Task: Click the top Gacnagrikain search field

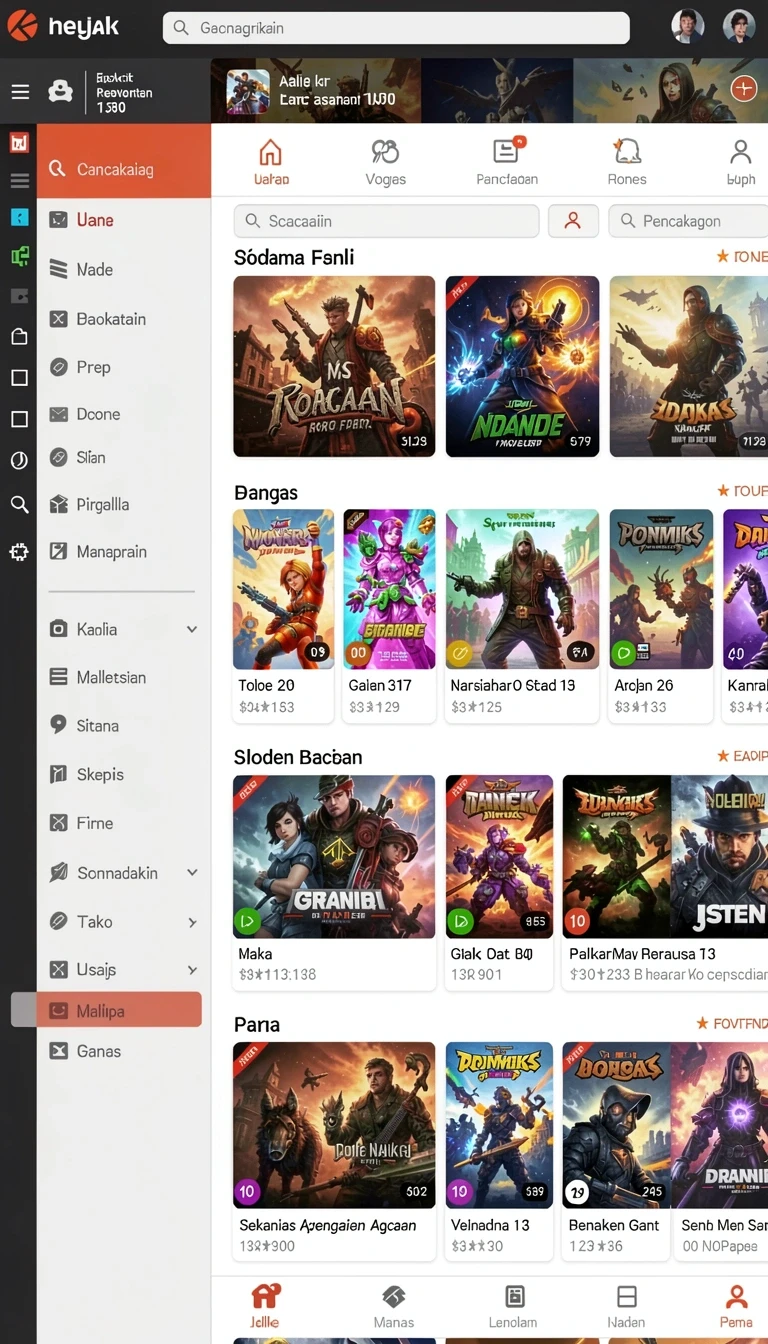Action: coord(396,28)
